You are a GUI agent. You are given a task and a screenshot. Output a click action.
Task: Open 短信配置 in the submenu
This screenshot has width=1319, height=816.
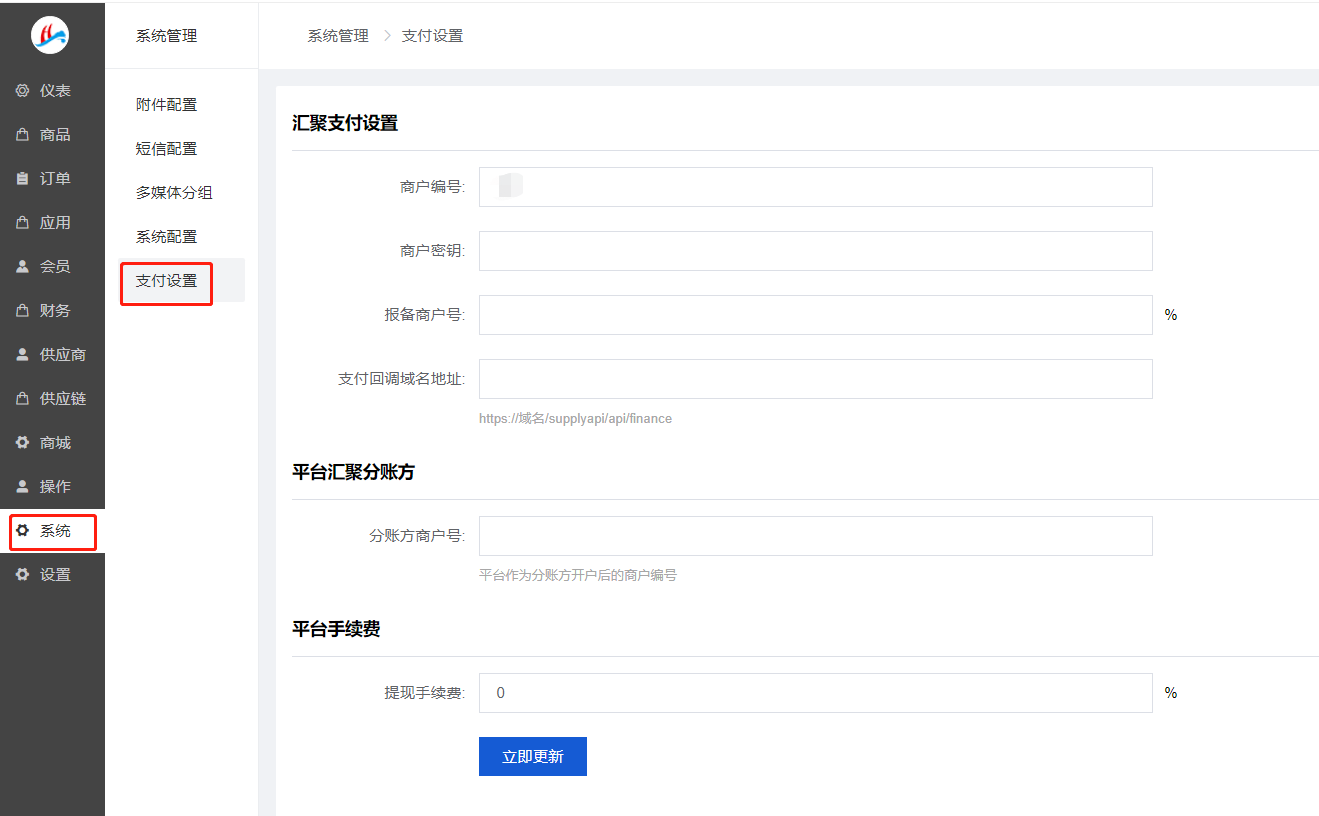coord(166,149)
